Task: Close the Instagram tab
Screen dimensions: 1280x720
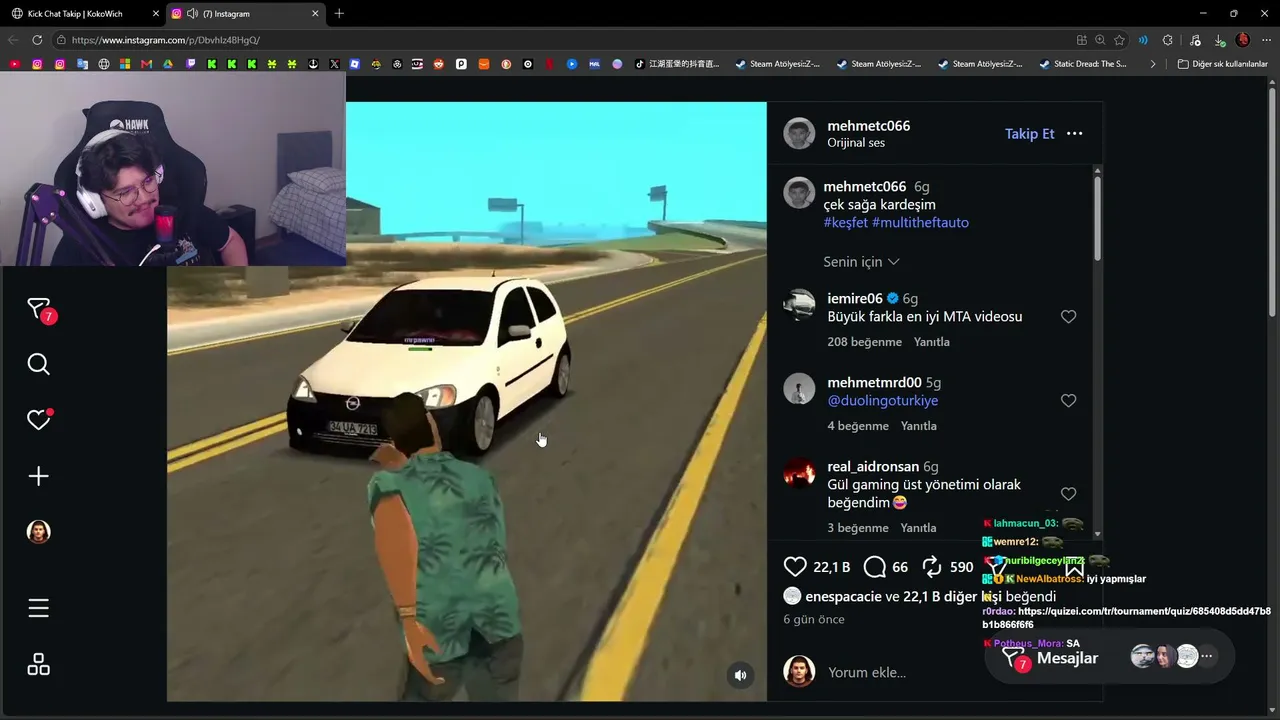Action: click(315, 14)
